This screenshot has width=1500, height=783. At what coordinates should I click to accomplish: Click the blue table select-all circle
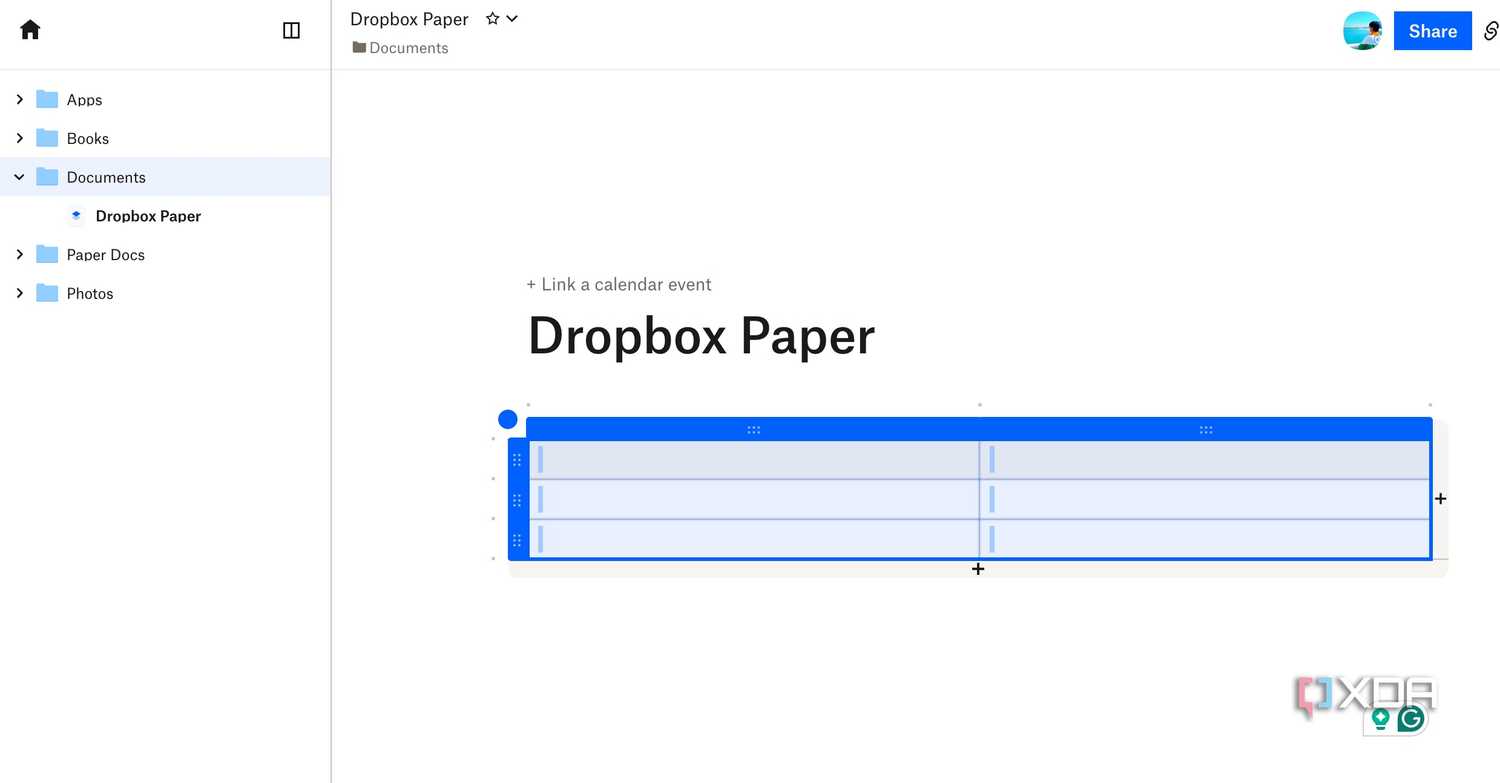(x=508, y=419)
